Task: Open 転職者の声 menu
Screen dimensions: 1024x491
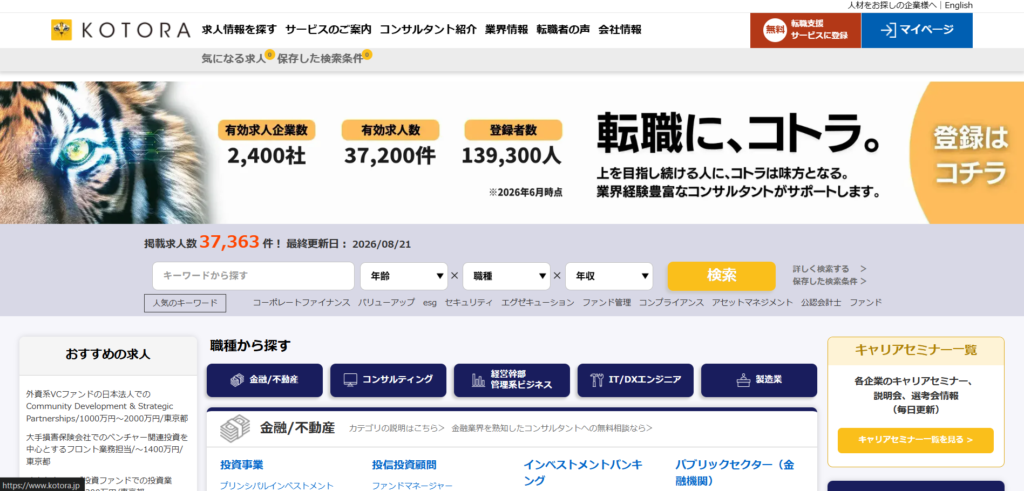Action: (x=563, y=29)
